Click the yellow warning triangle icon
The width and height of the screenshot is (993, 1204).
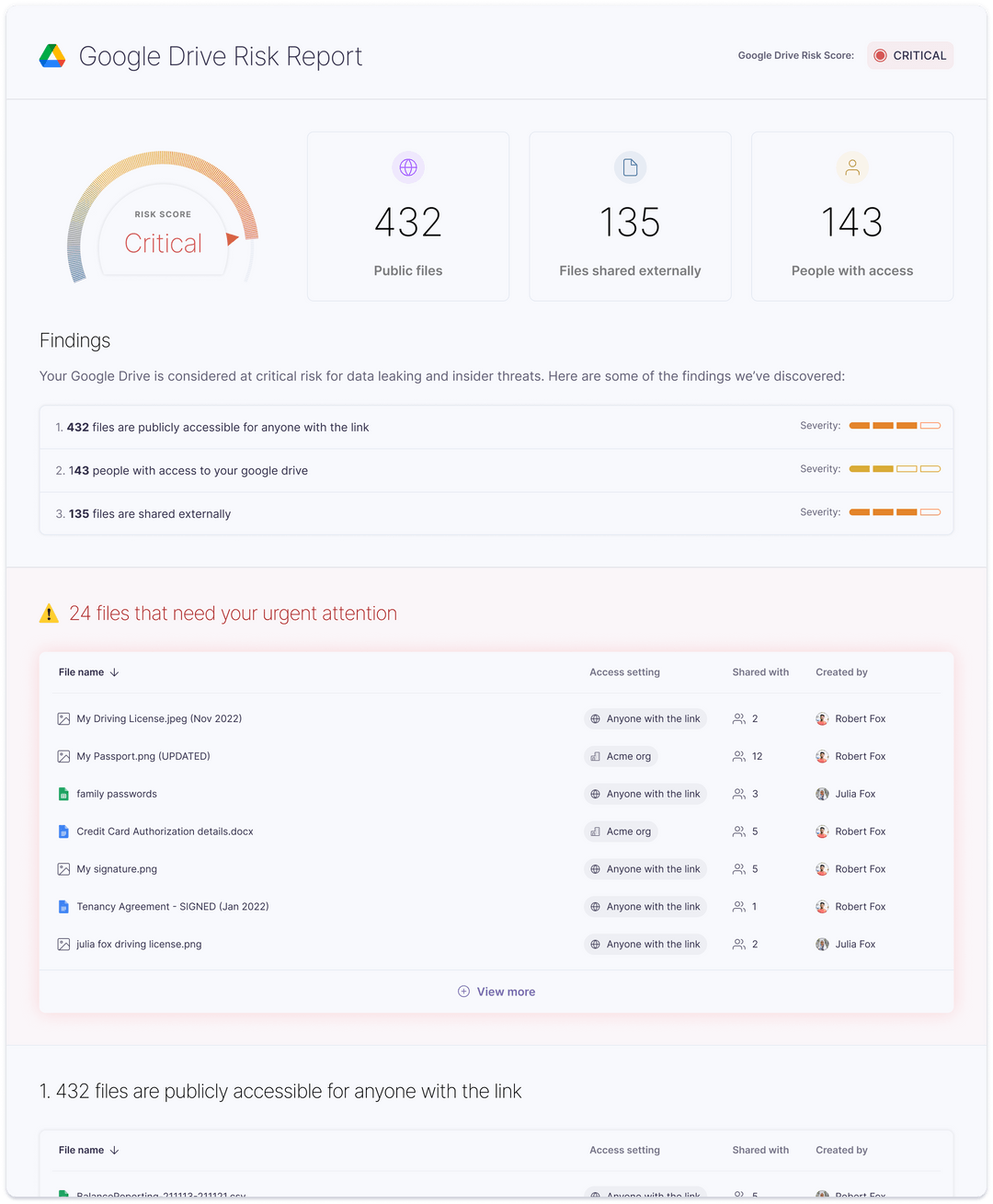(50, 613)
